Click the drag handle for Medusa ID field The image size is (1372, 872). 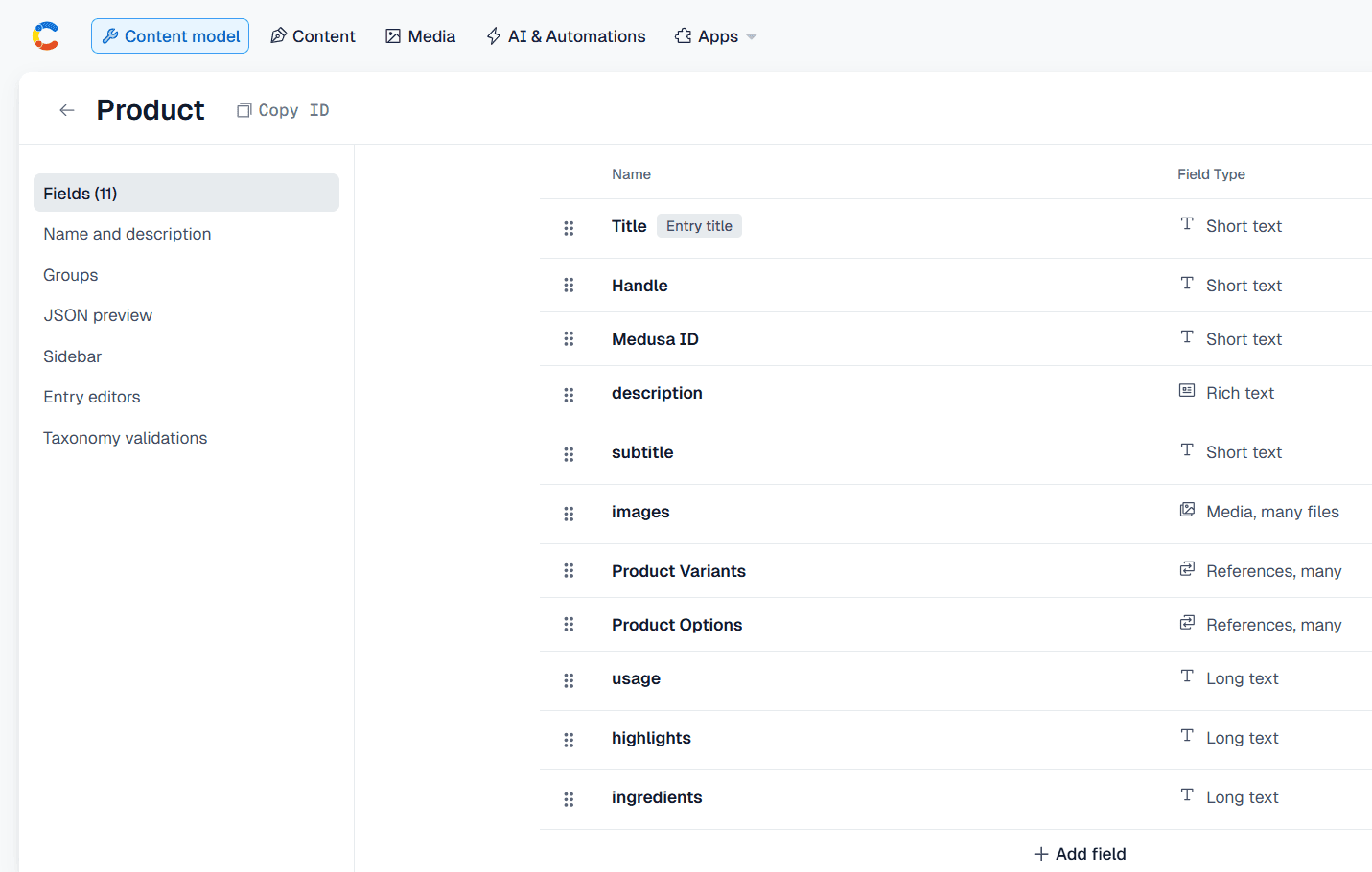[x=569, y=339]
